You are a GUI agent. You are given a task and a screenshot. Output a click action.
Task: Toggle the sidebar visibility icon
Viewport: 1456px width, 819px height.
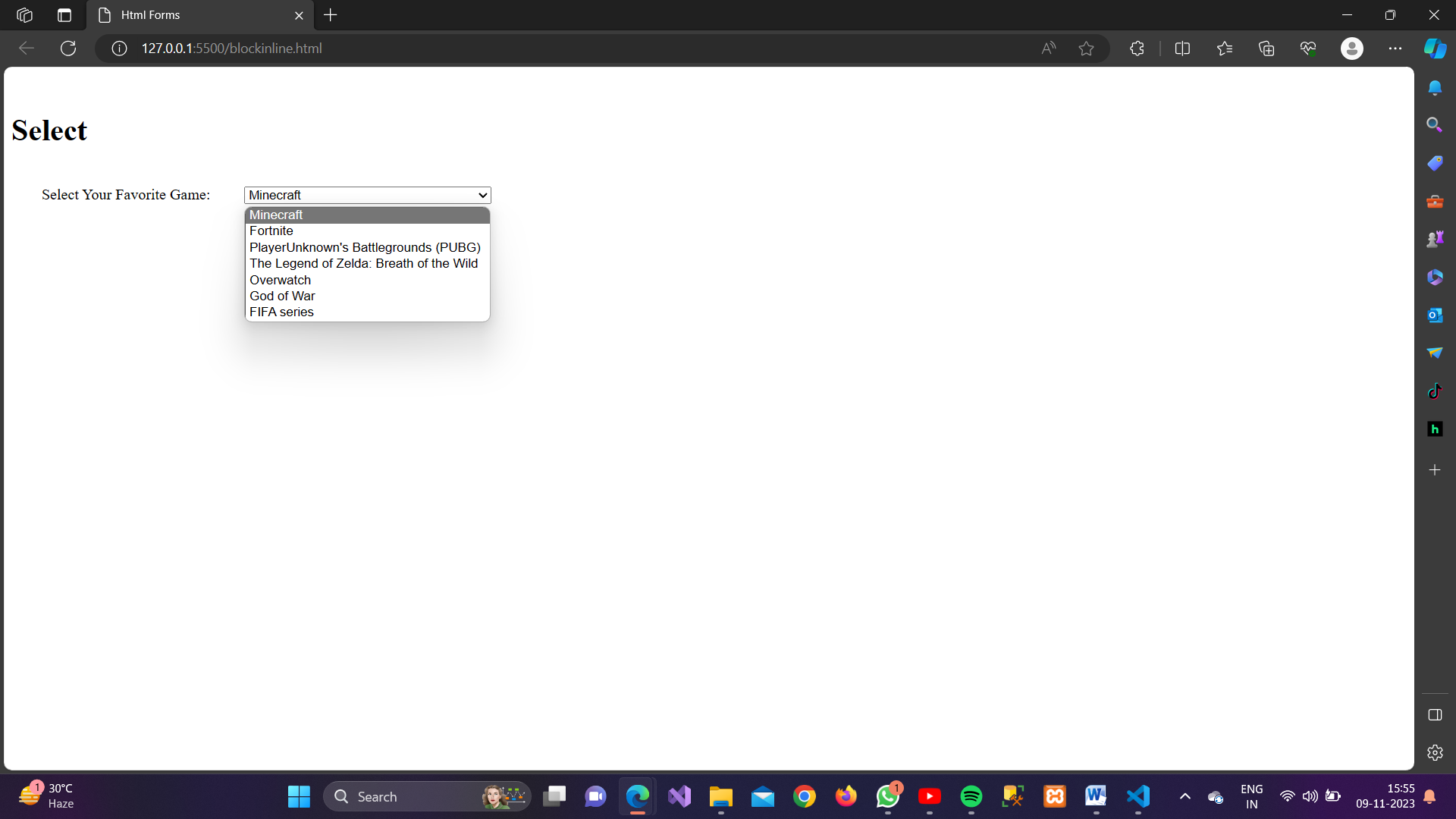tap(1435, 715)
